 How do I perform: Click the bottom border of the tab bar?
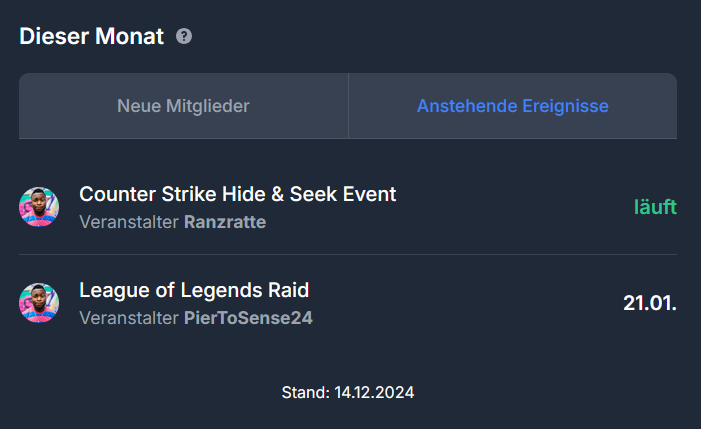tap(348, 138)
